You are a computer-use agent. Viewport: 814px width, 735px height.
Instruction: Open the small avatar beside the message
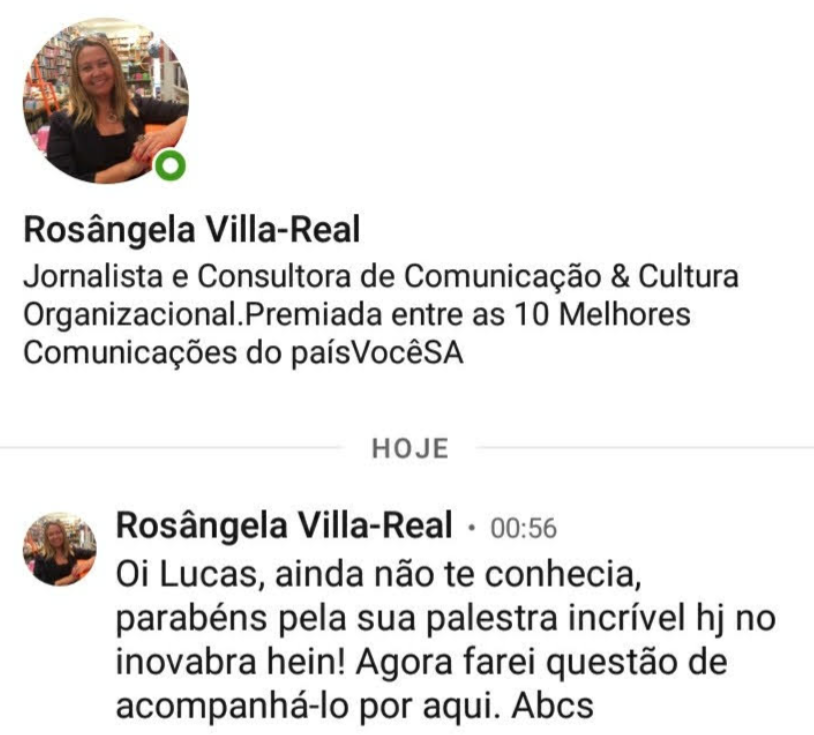60,549
